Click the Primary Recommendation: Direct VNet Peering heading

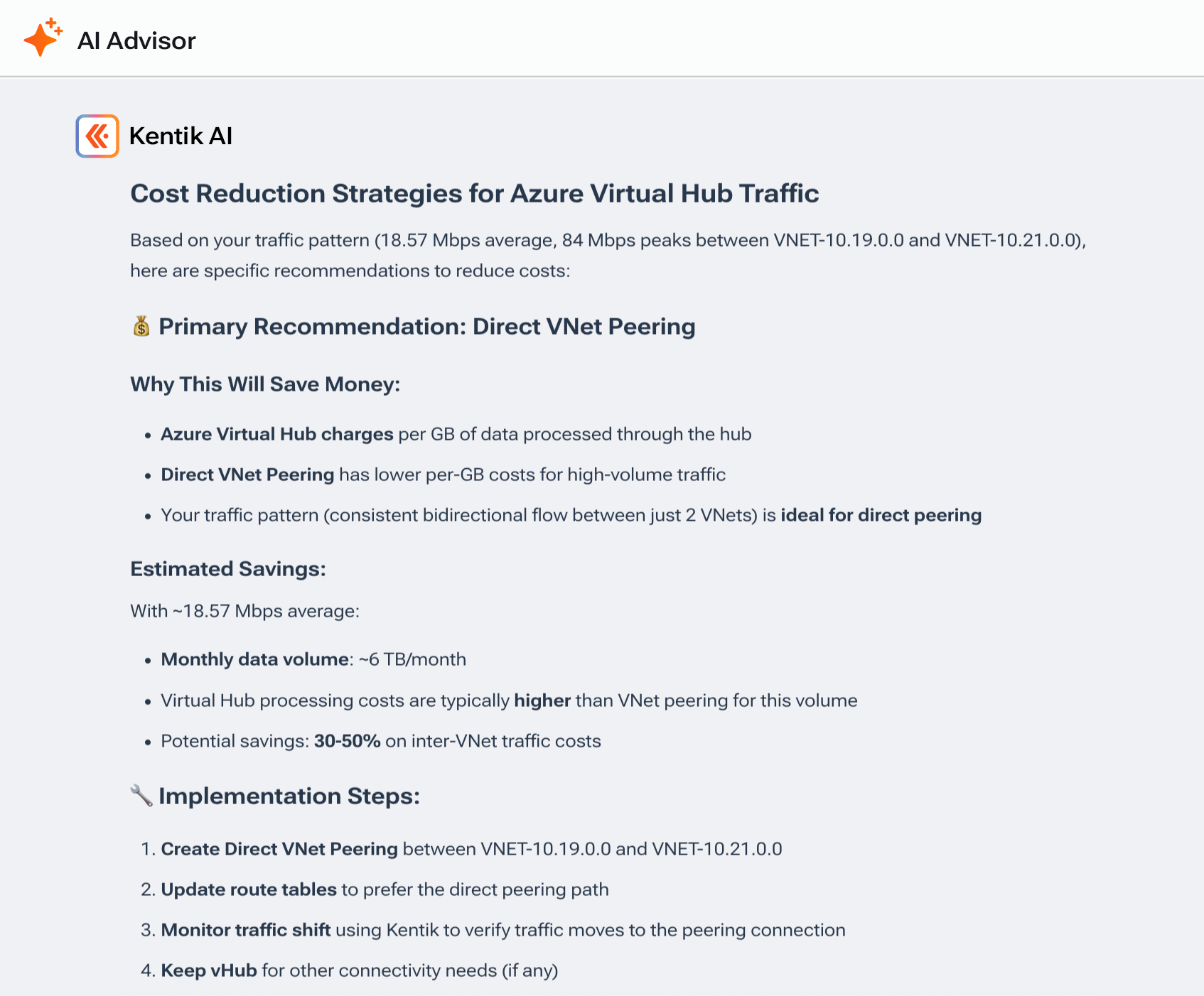tap(426, 326)
